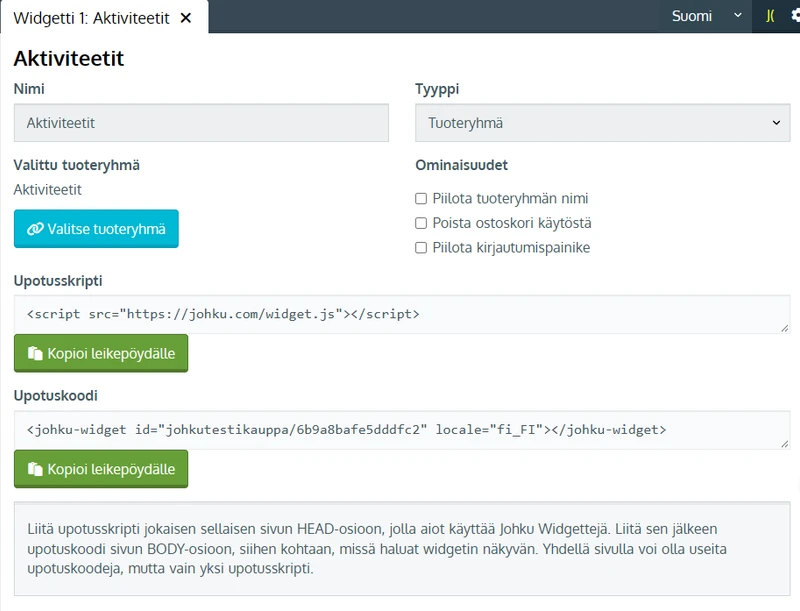Select the Upotuskoodi johku-widget code textarea
Screen dimensions: 800x611
click(x=402, y=430)
